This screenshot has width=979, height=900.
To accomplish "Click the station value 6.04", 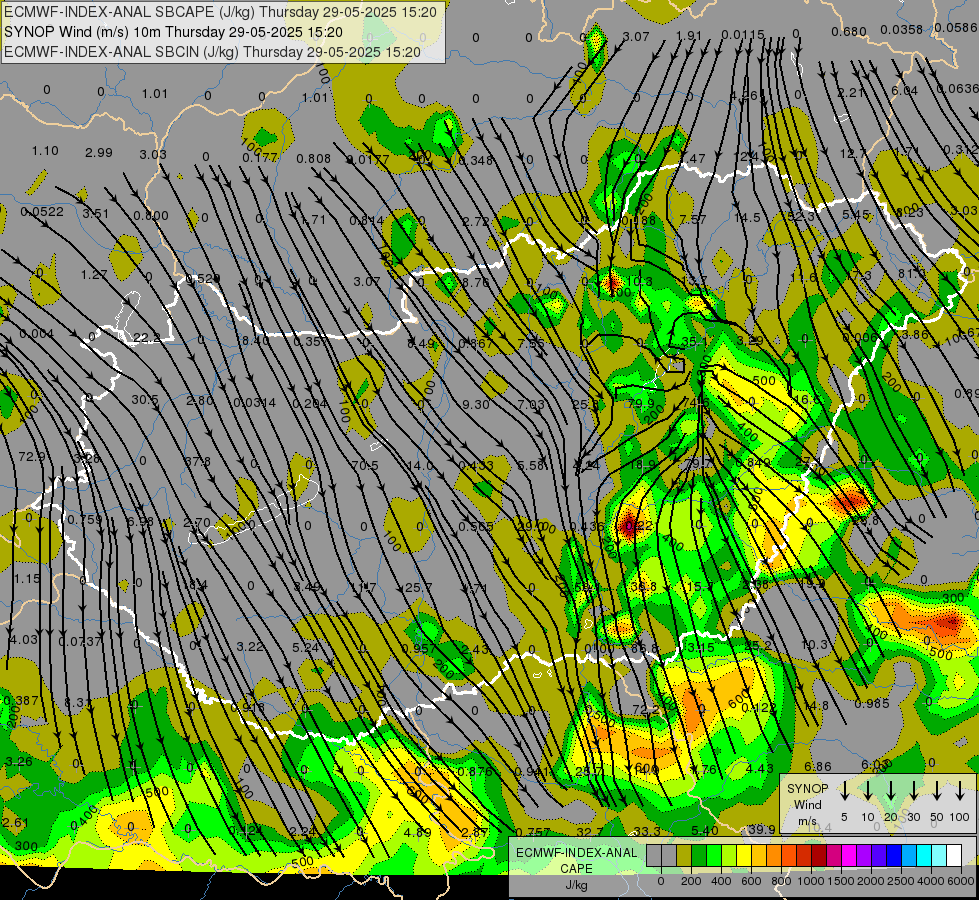I will pyautogui.click(x=905, y=91).
